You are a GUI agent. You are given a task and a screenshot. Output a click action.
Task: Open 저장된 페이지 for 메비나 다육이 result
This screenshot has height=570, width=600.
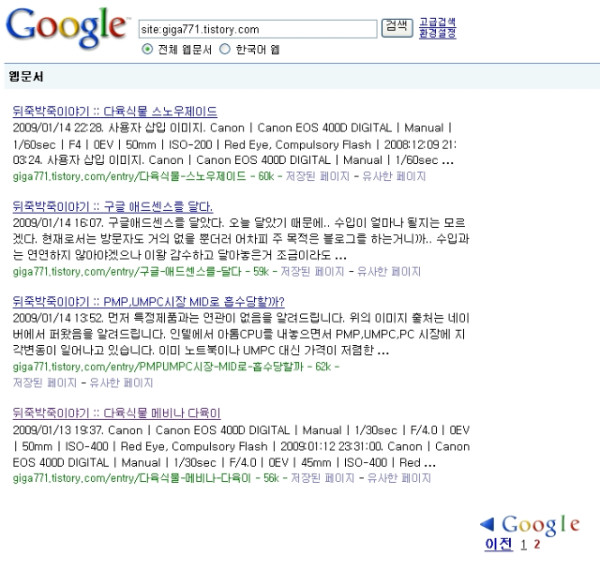tap(323, 478)
